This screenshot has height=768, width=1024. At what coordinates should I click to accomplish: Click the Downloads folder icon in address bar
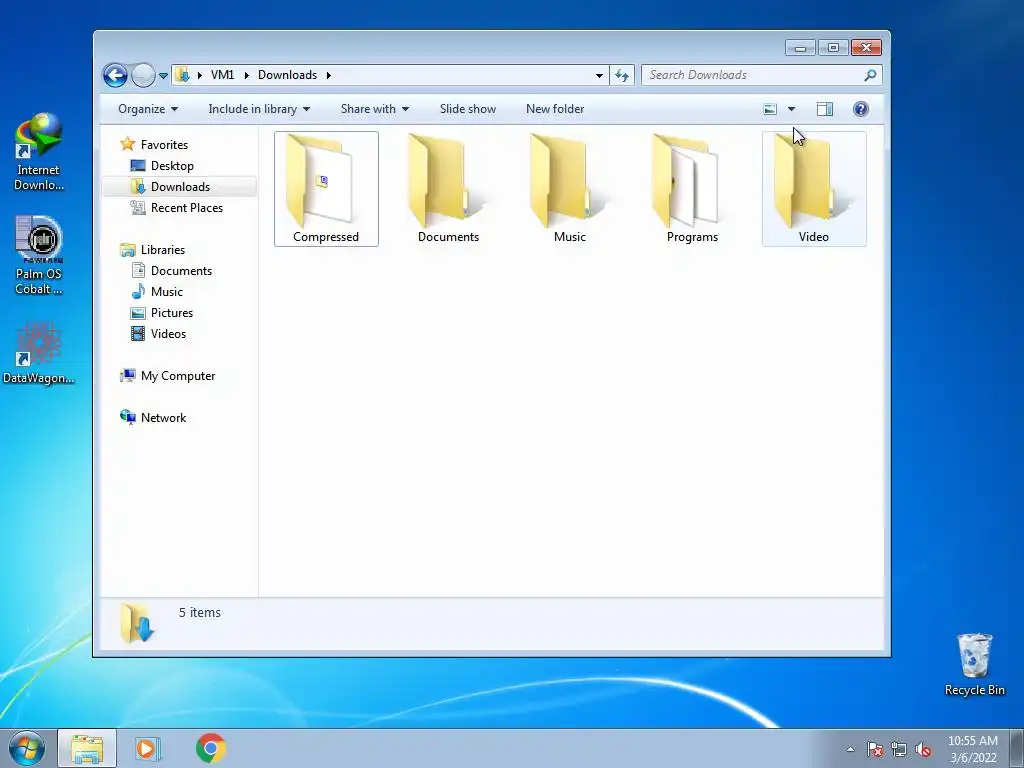[x=183, y=75]
